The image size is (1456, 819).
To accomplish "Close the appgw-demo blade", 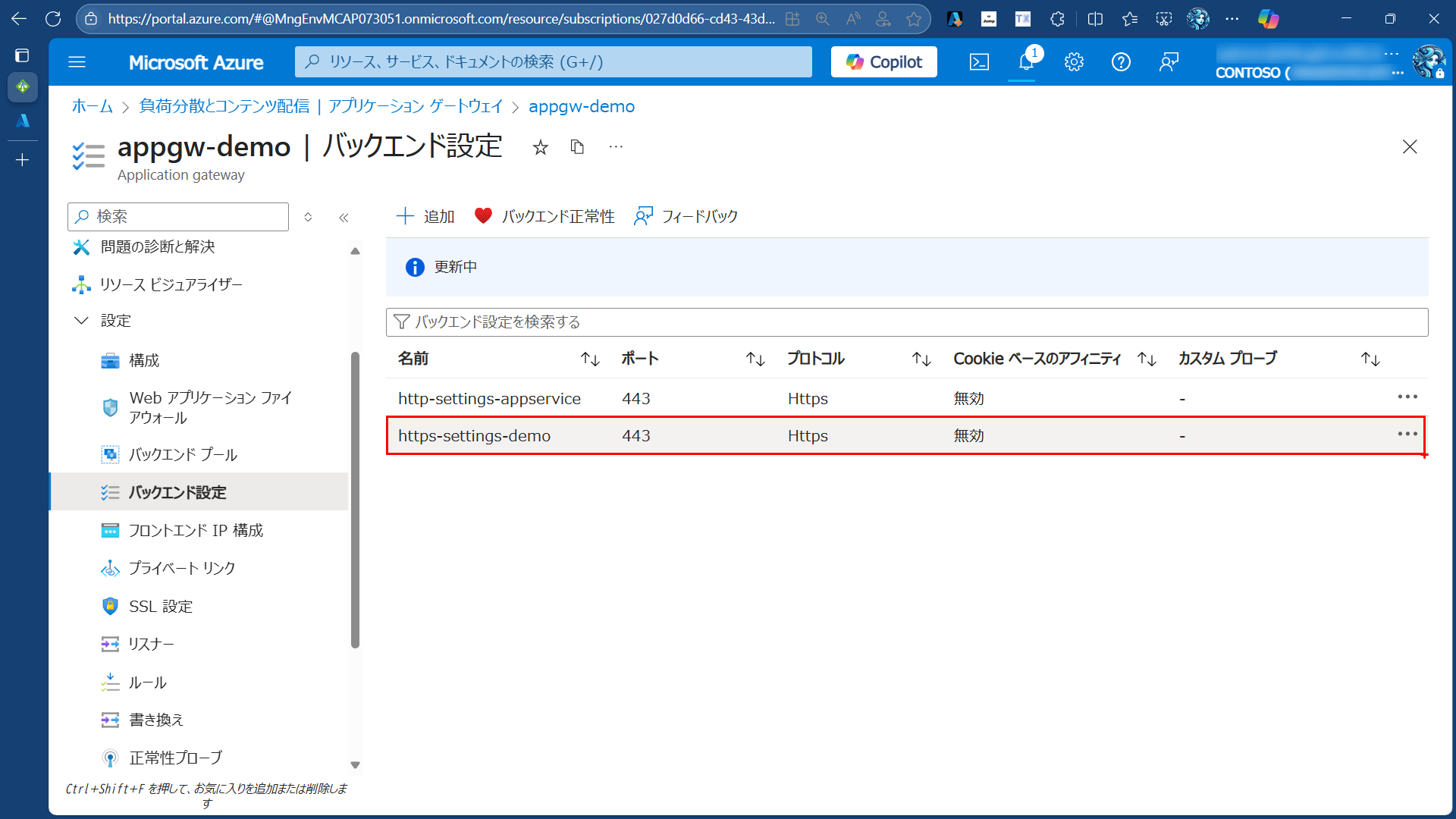I will 1410,147.
